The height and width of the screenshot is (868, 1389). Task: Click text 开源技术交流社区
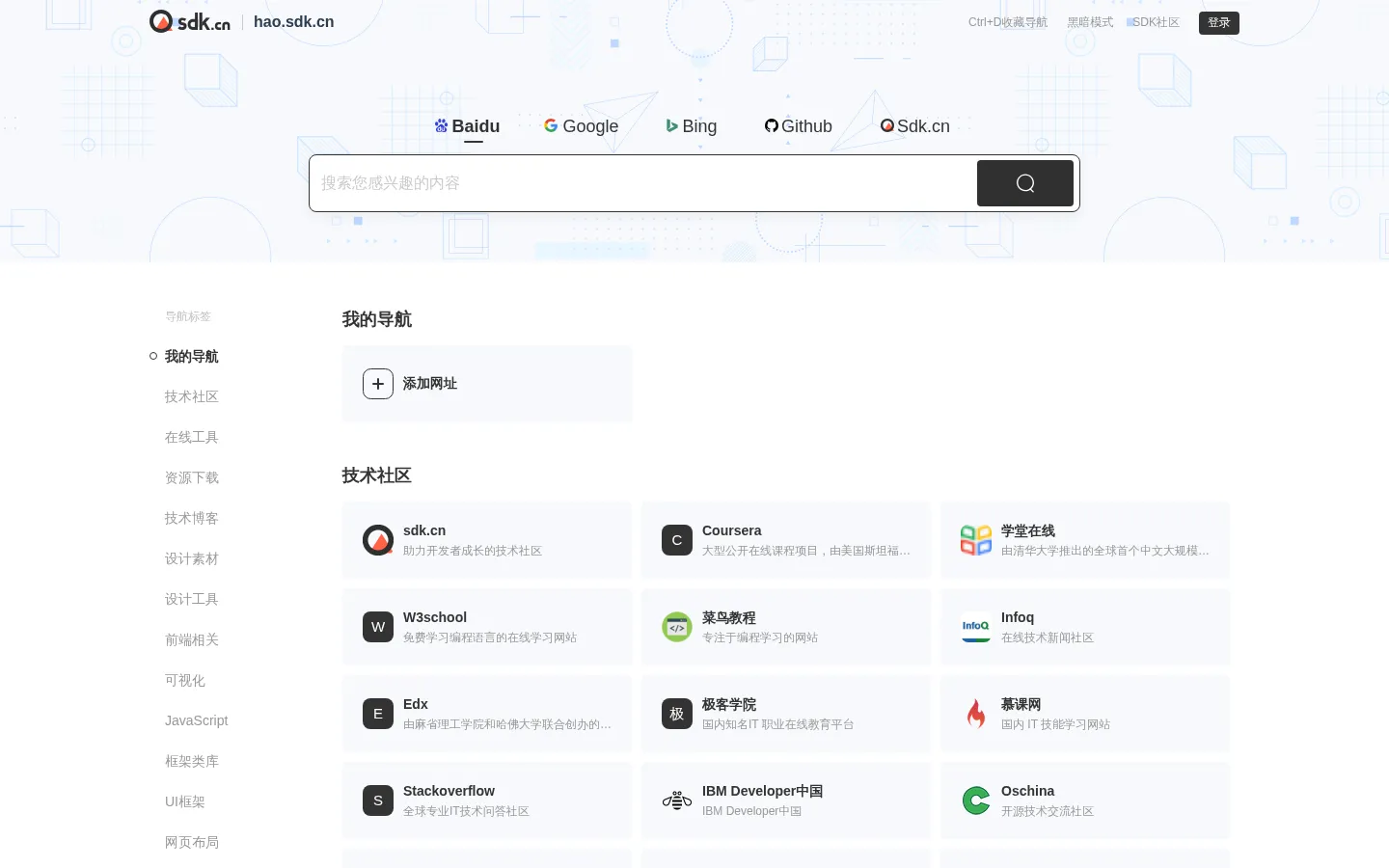tap(1048, 811)
